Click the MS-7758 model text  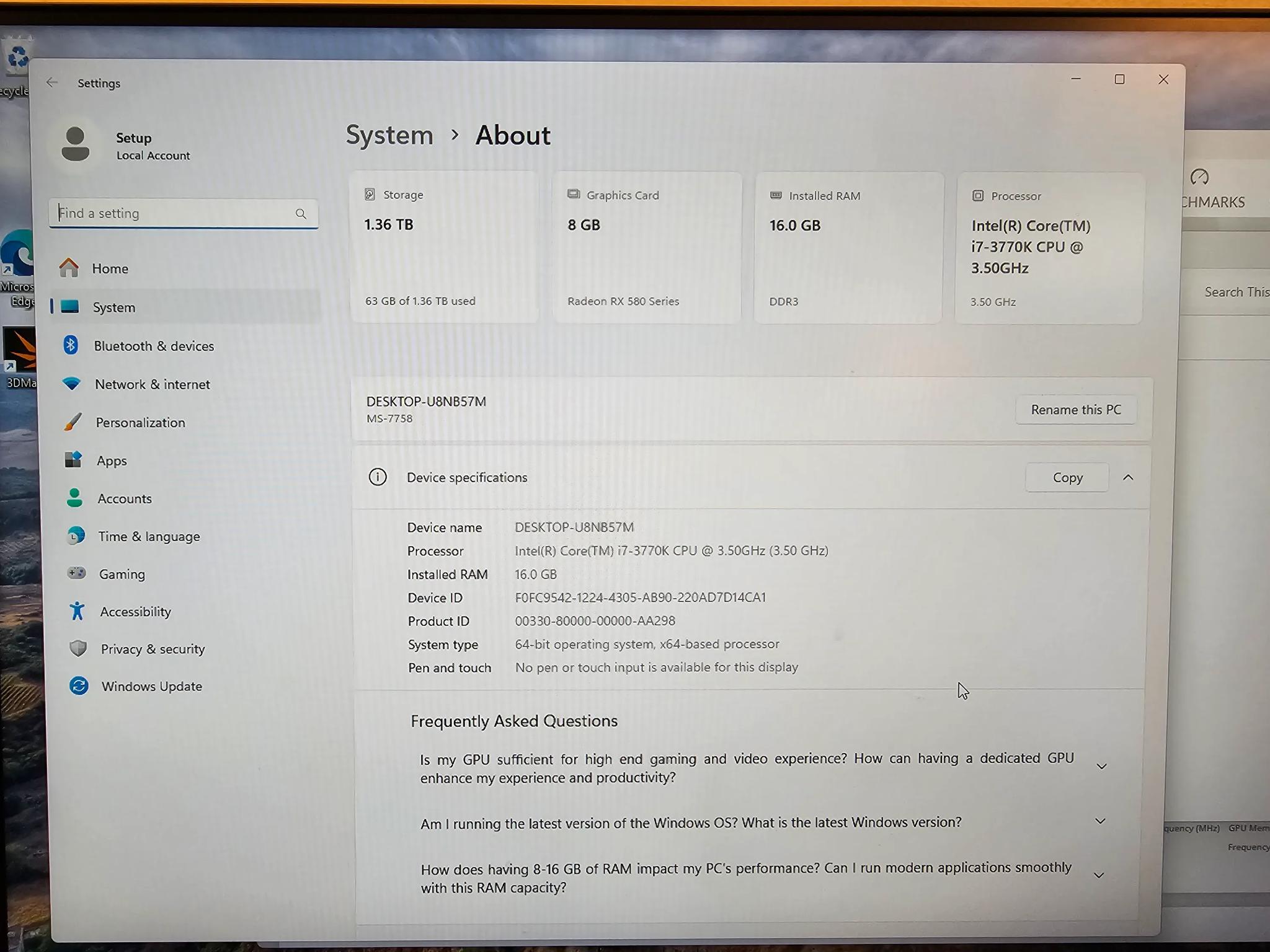389,418
